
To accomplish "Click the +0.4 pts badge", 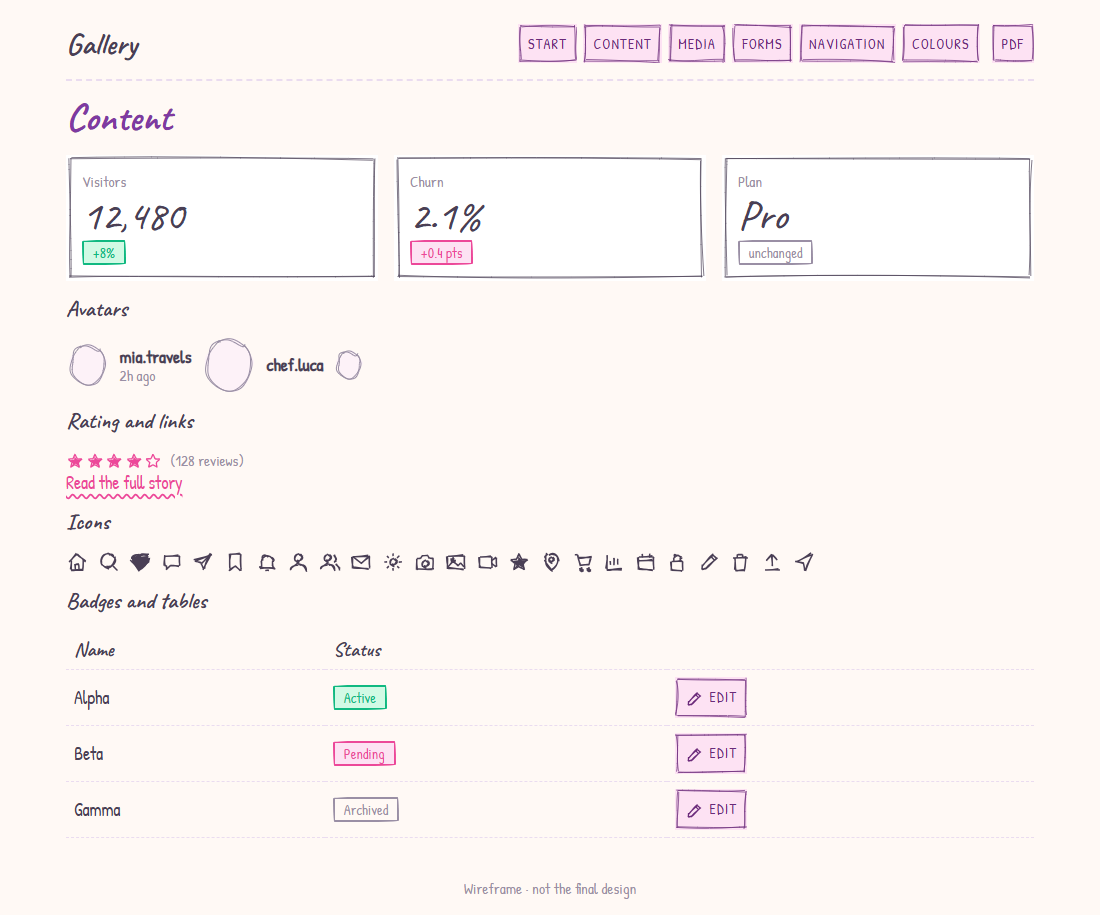I will (441, 253).
